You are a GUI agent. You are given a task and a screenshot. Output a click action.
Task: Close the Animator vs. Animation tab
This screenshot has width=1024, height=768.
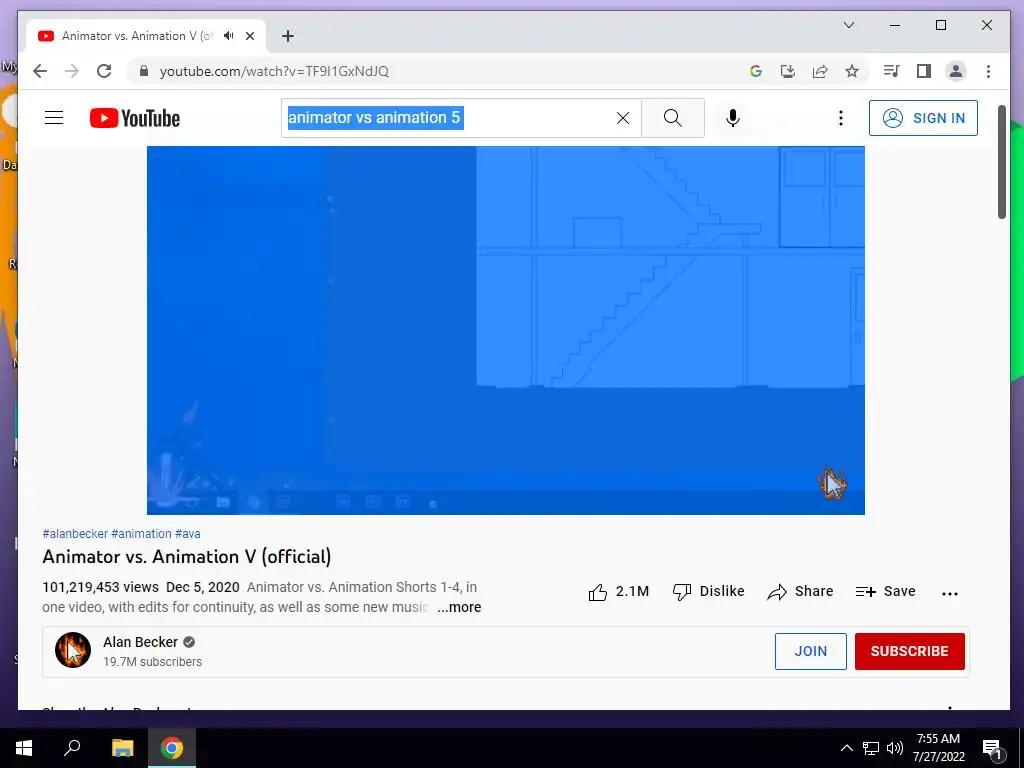(x=249, y=36)
